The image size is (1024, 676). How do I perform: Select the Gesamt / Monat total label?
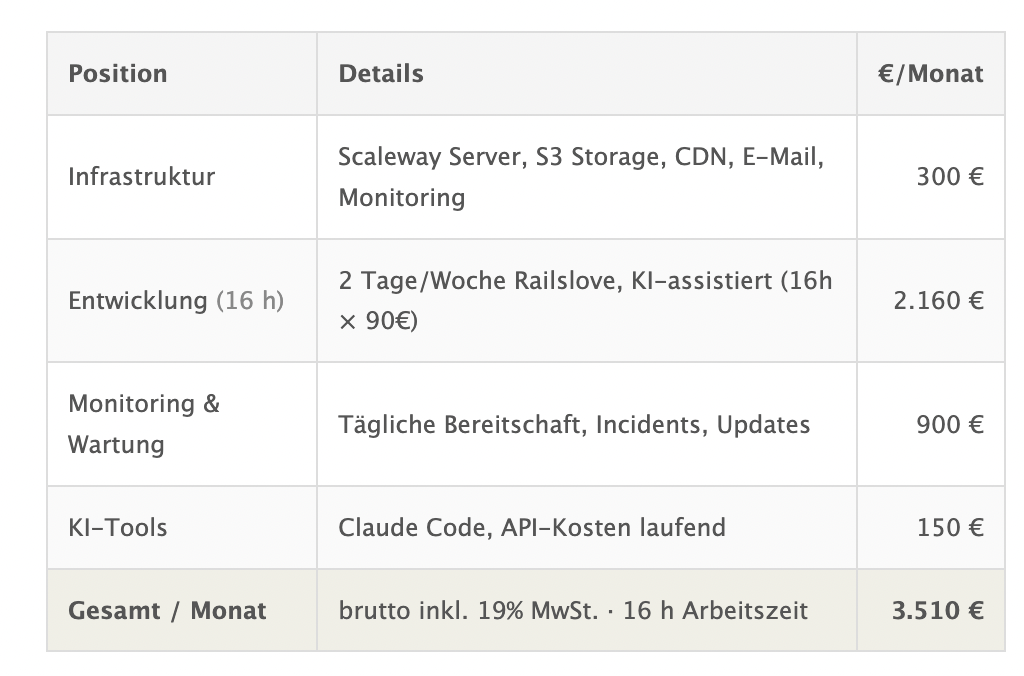pyautogui.click(x=167, y=611)
